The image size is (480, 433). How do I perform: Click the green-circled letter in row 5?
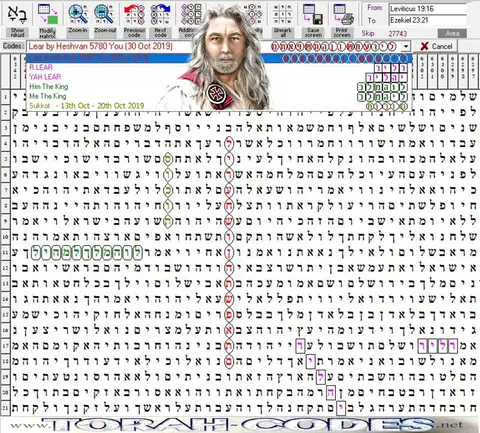pos(168,159)
